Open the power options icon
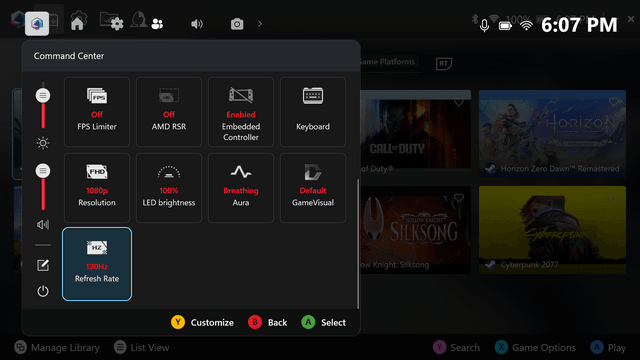Image resolution: width=640 pixels, height=360 pixels. tap(43, 291)
